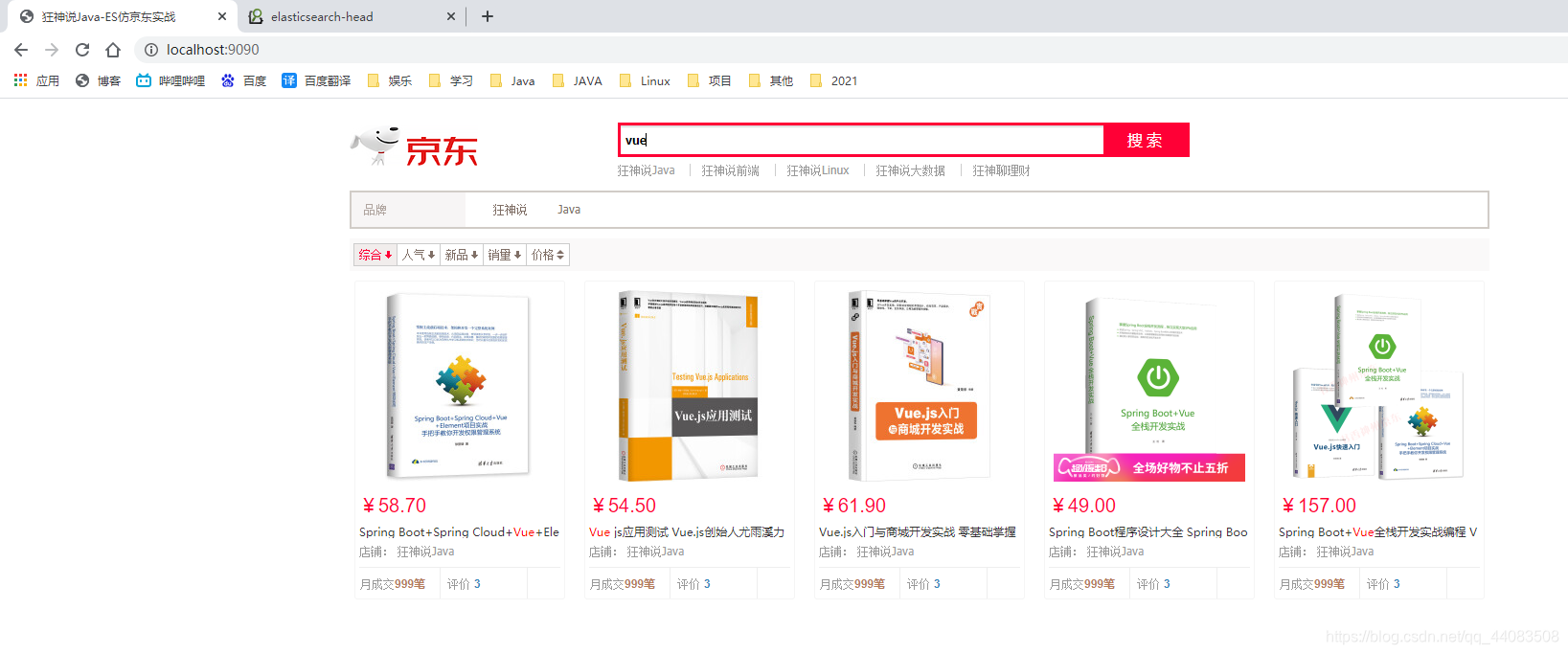
Task: Click shop 狂神说Java under ¥58.70 item
Action: coord(425,552)
